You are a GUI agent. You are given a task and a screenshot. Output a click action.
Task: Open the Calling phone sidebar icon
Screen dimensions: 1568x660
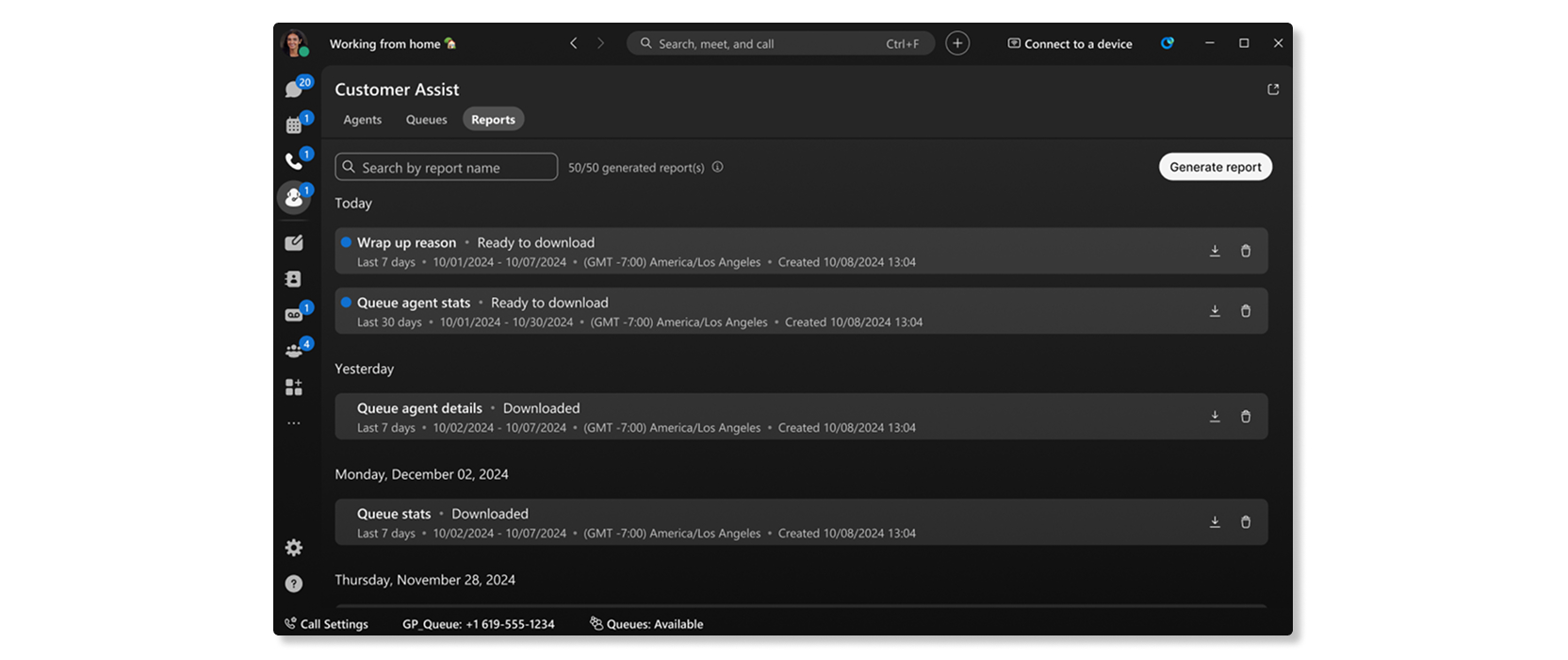coord(294,161)
